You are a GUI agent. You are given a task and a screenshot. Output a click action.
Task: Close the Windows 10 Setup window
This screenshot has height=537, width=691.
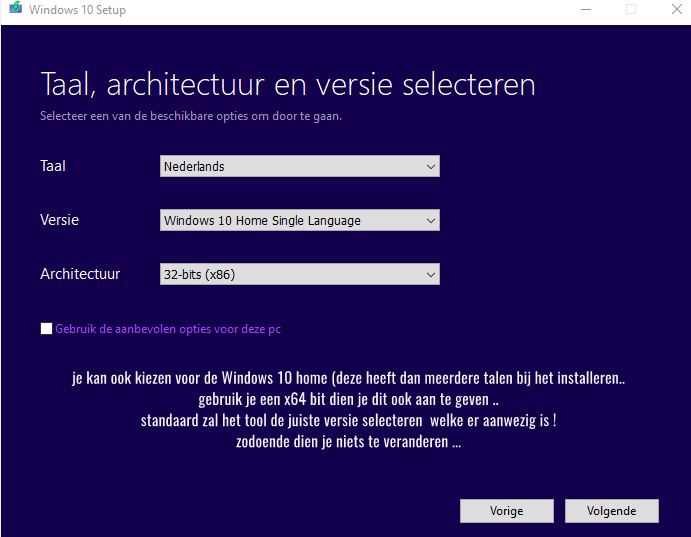click(677, 9)
